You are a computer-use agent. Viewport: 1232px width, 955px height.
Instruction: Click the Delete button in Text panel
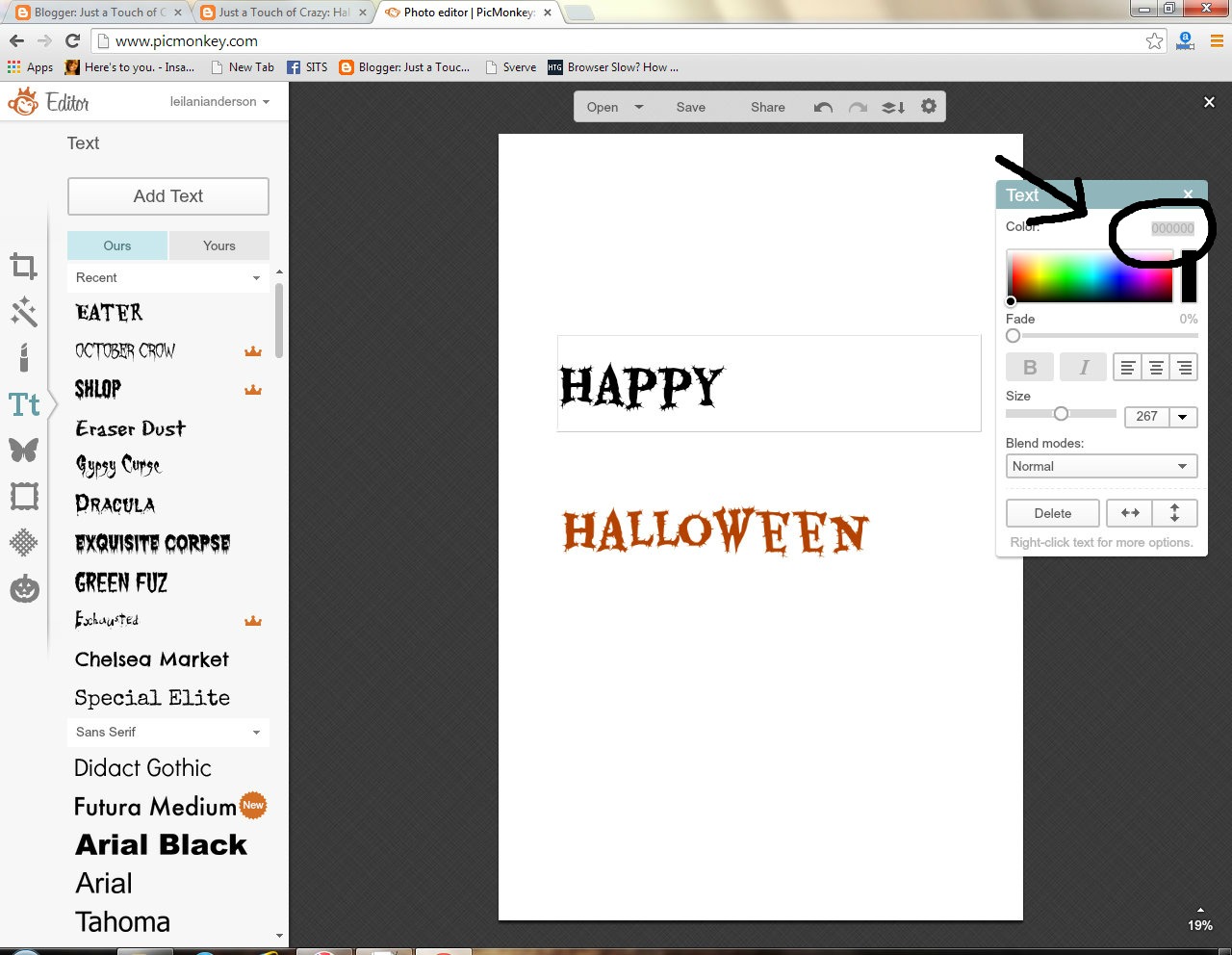coord(1052,513)
